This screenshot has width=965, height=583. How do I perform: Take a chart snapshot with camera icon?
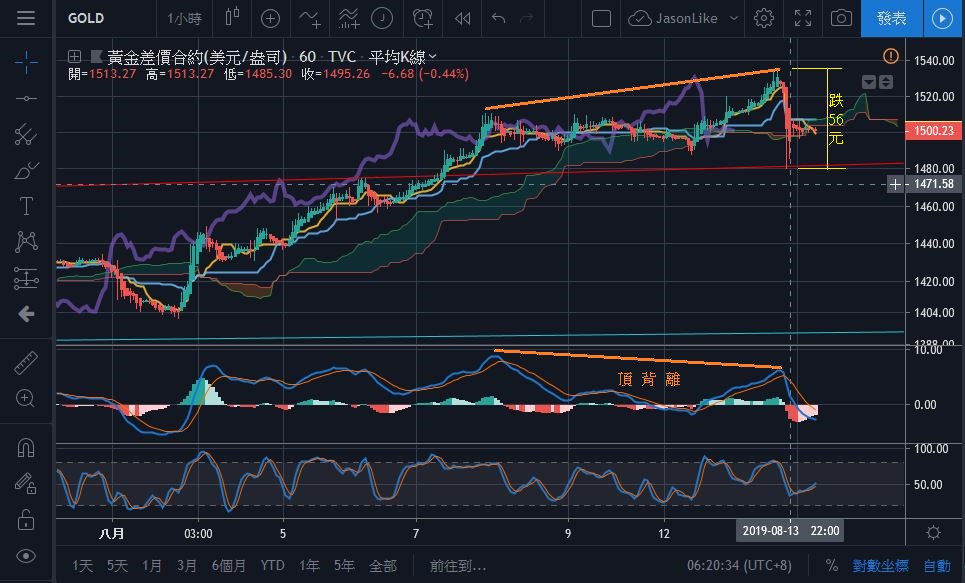click(x=842, y=18)
